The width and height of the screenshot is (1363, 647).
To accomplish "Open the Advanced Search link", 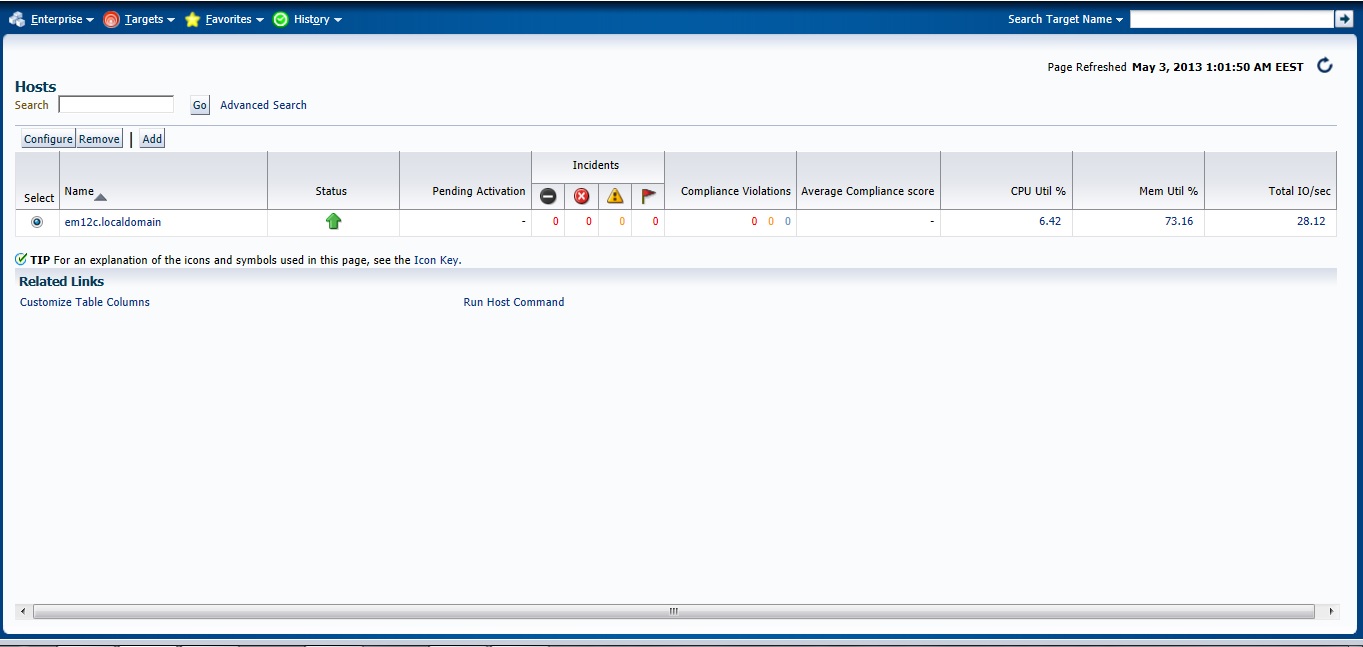I will (x=263, y=105).
